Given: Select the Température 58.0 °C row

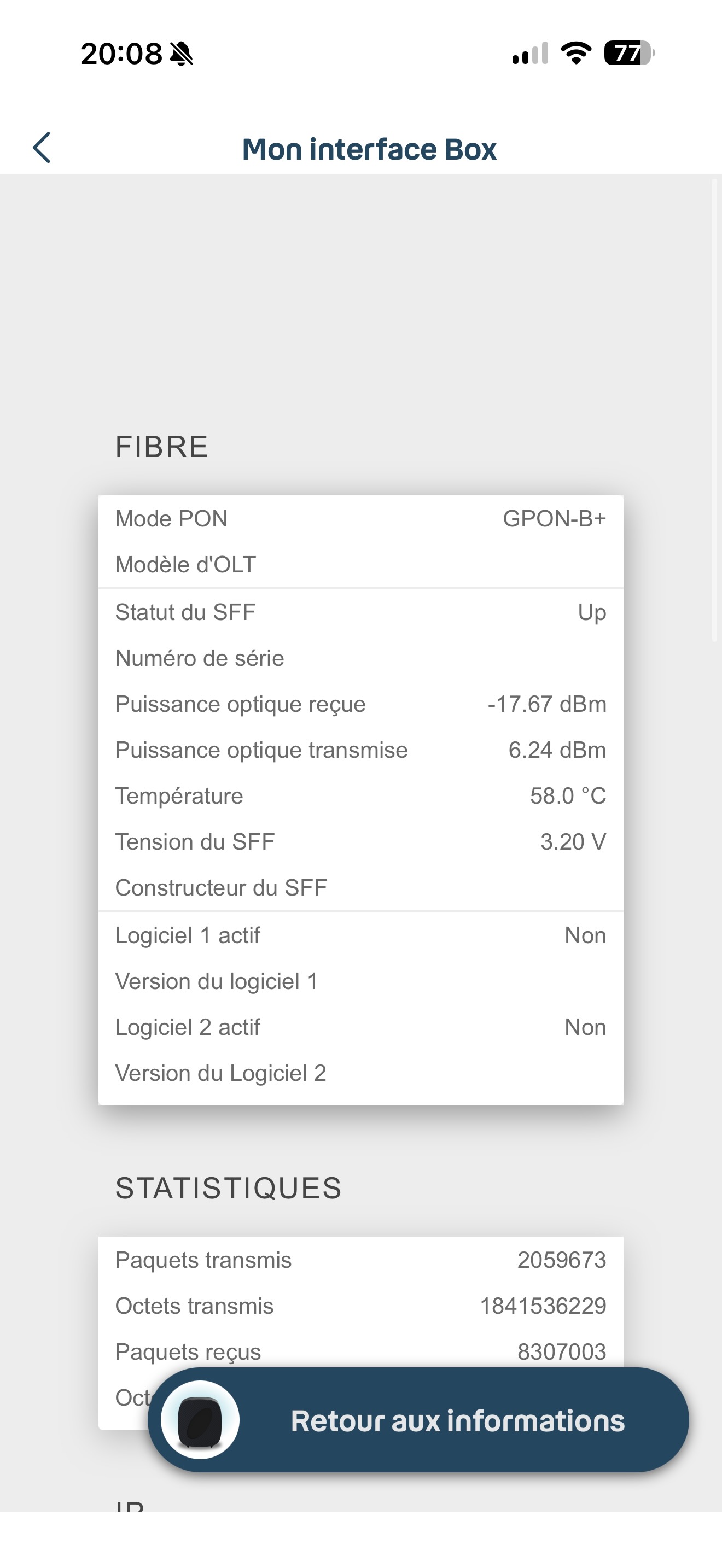Looking at the screenshot, I should [360, 796].
